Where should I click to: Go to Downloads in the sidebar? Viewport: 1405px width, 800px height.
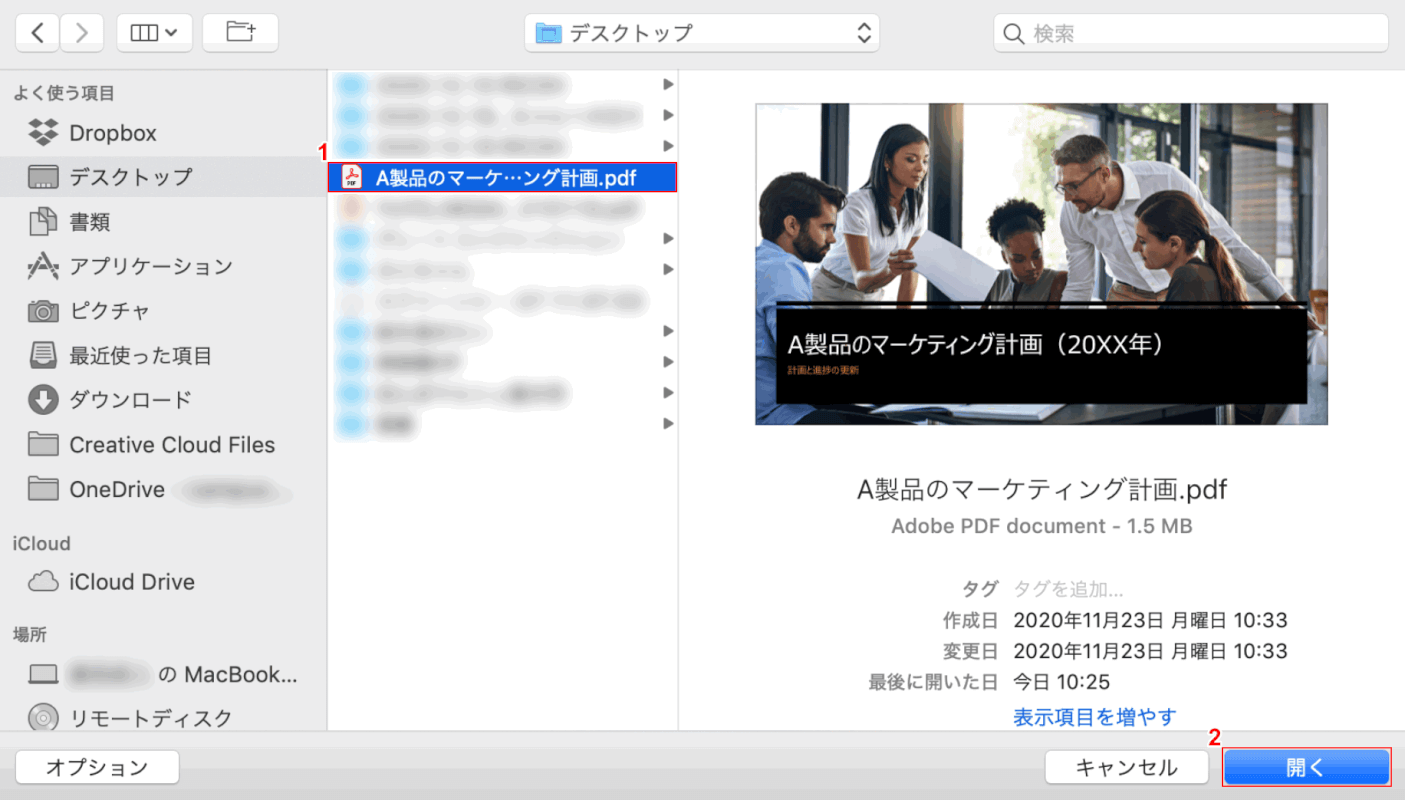click(130, 400)
